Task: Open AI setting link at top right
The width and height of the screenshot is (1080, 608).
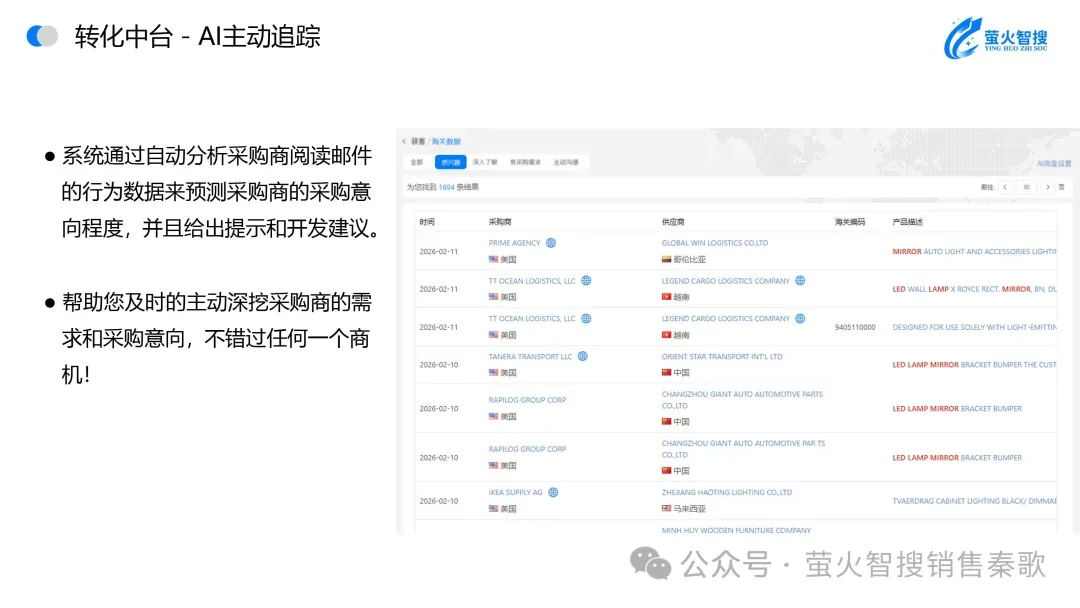Action: [x=1054, y=164]
